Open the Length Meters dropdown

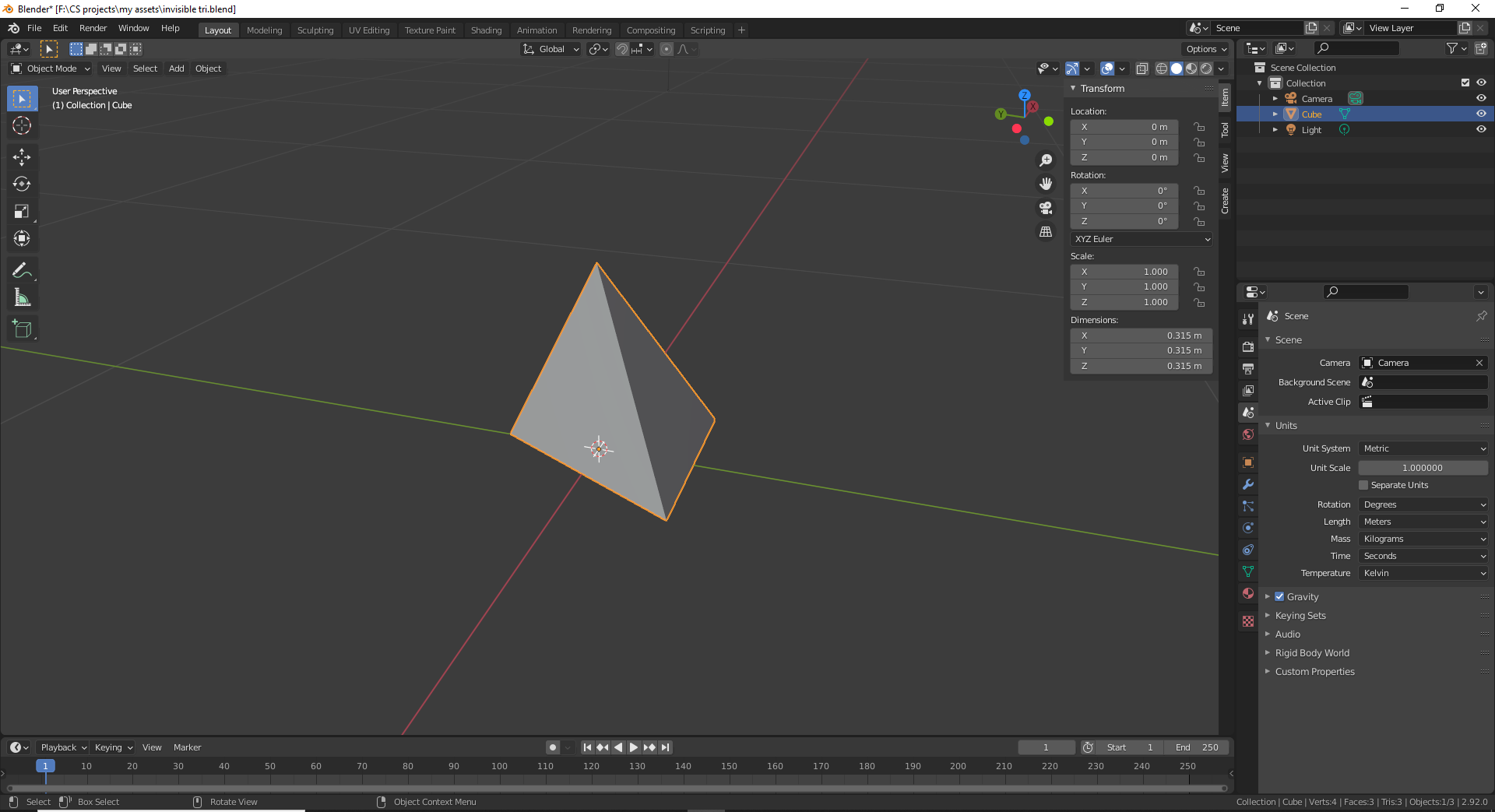(1423, 522)
